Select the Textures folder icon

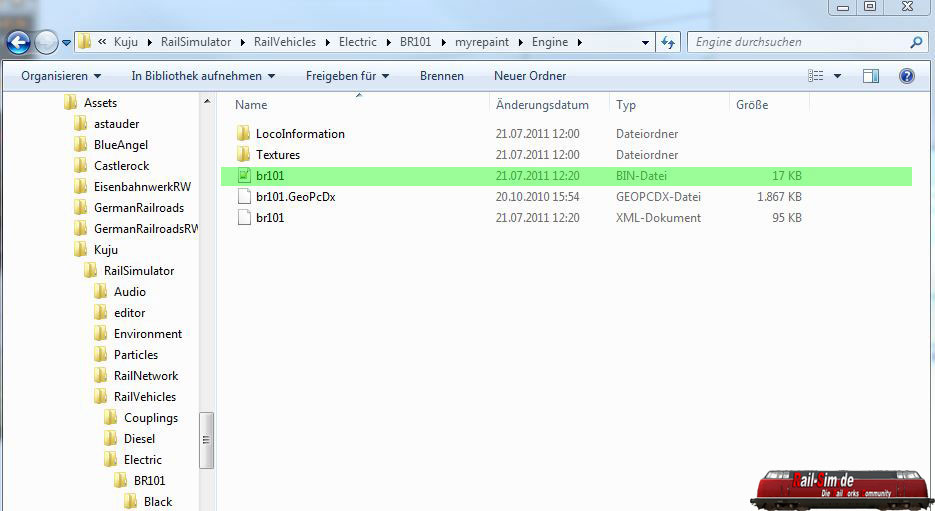(x=243, y=154)
